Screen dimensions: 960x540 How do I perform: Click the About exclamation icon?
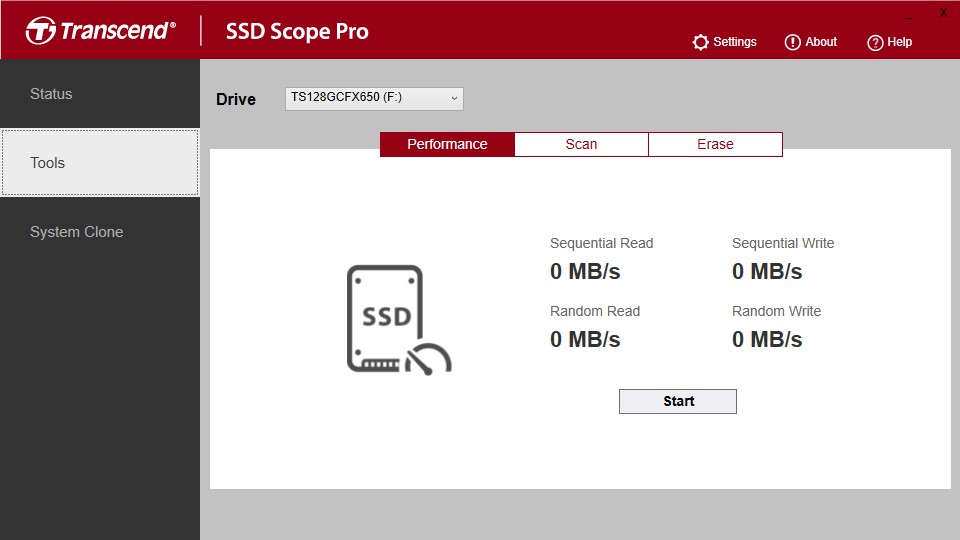coord(792,42)
